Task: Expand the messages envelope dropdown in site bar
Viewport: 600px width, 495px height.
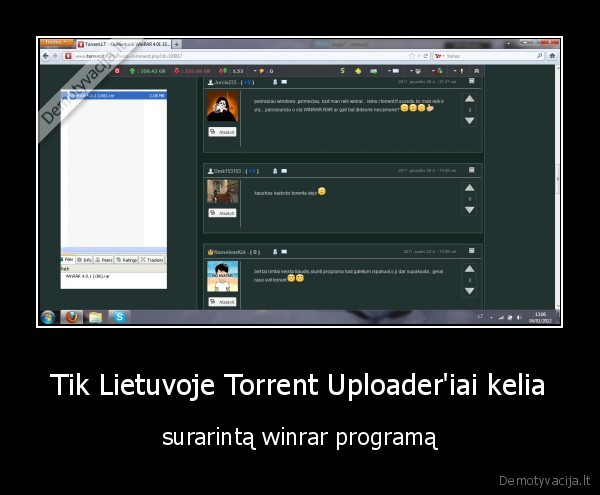Action: tap(394, 71)
